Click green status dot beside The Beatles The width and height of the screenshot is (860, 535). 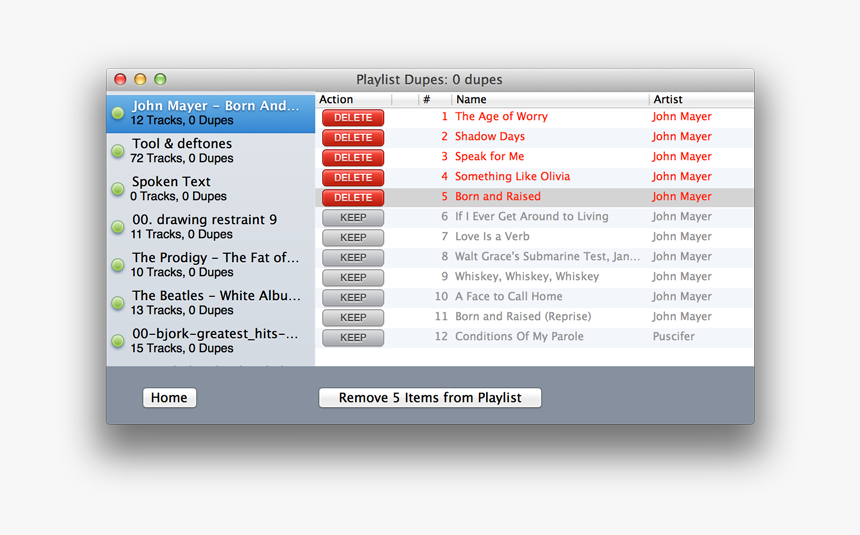(x=118, y=303)
